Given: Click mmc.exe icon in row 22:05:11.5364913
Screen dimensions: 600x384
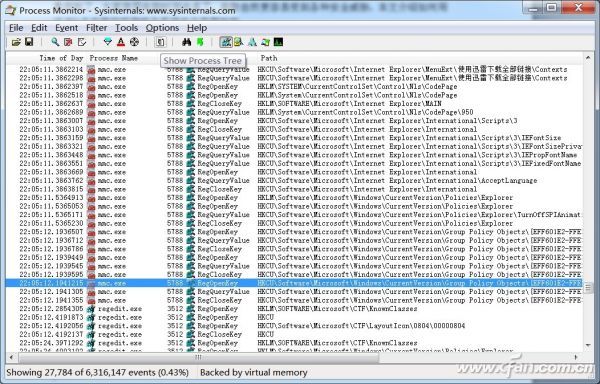Looking at the screenshot, I should pos(91,198).
